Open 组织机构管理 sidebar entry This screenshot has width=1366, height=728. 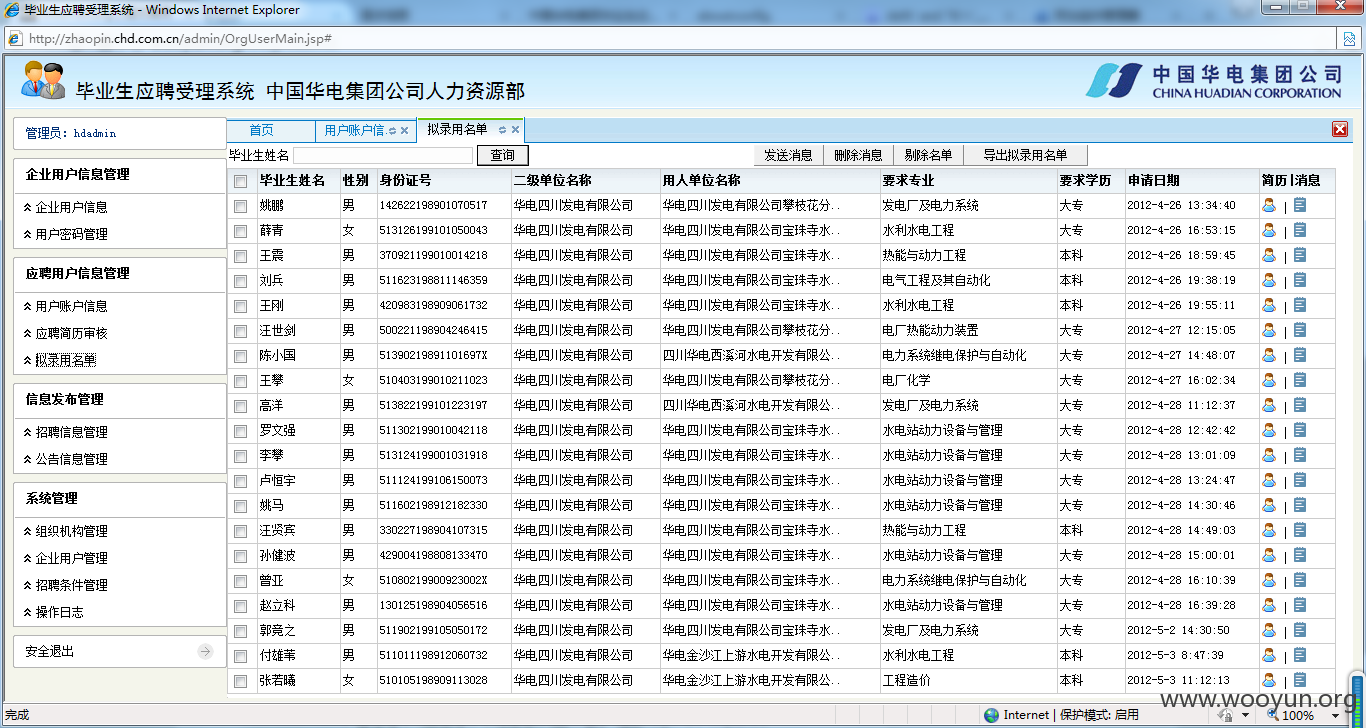[x=71, y=531]
